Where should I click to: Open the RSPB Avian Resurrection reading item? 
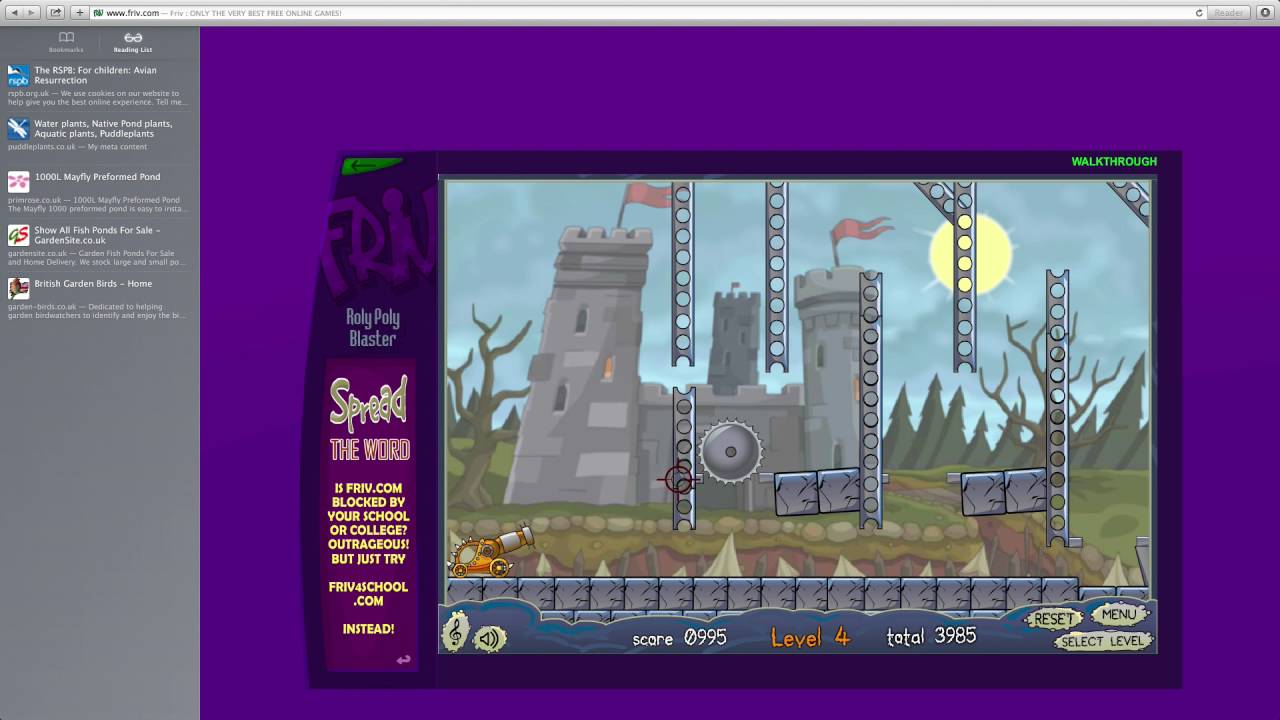(99, 86)
